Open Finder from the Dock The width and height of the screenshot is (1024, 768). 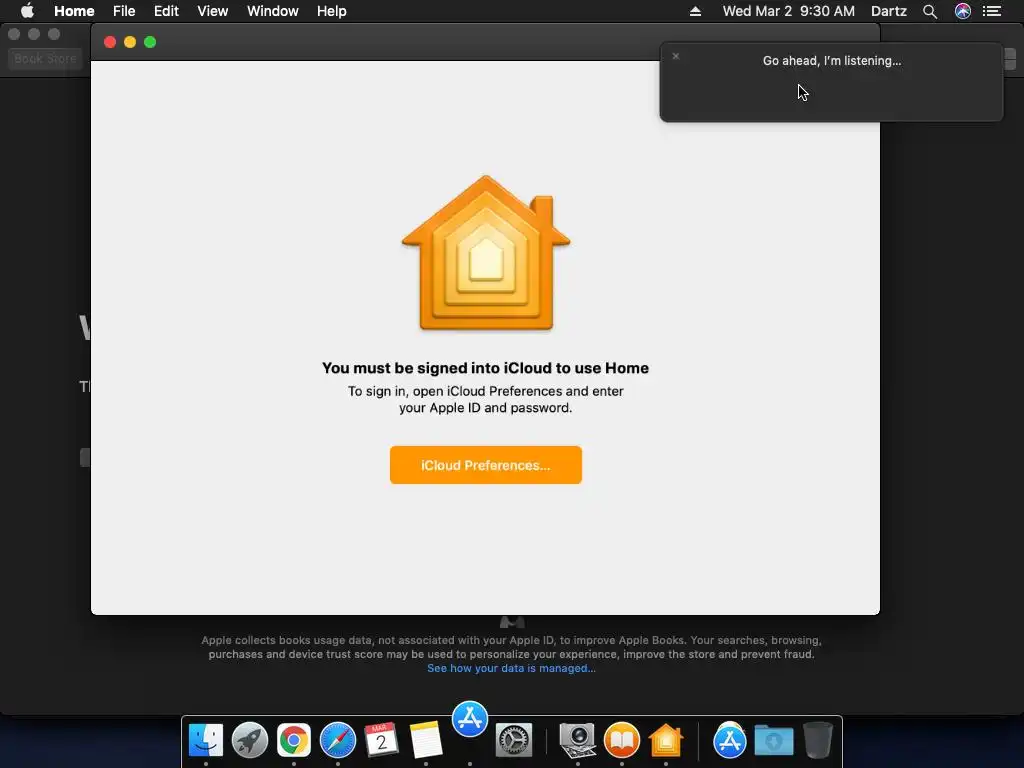[206, 740]
